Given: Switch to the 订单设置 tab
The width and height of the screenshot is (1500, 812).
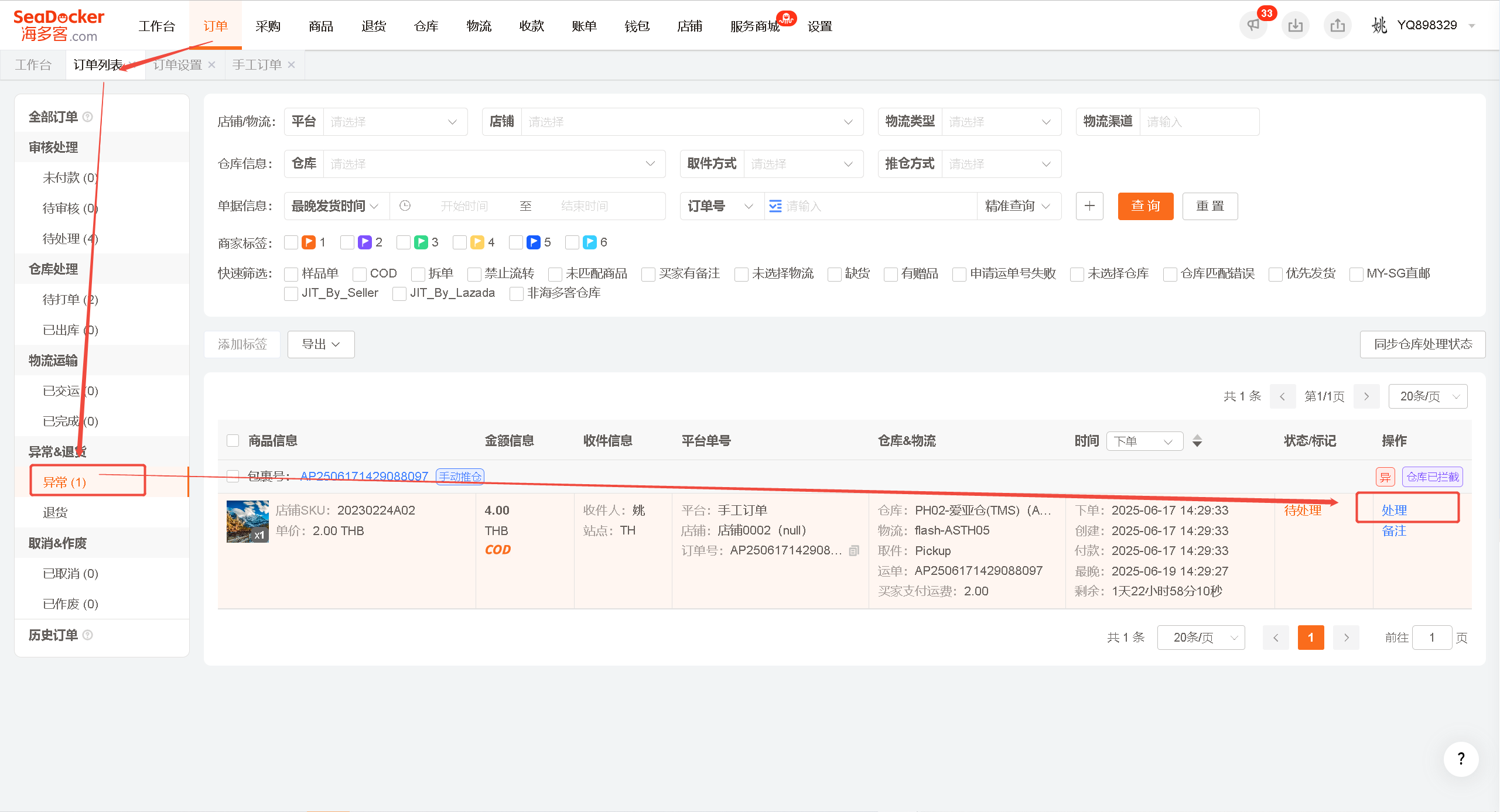Looking at the screenshot, I should [177, 65].
